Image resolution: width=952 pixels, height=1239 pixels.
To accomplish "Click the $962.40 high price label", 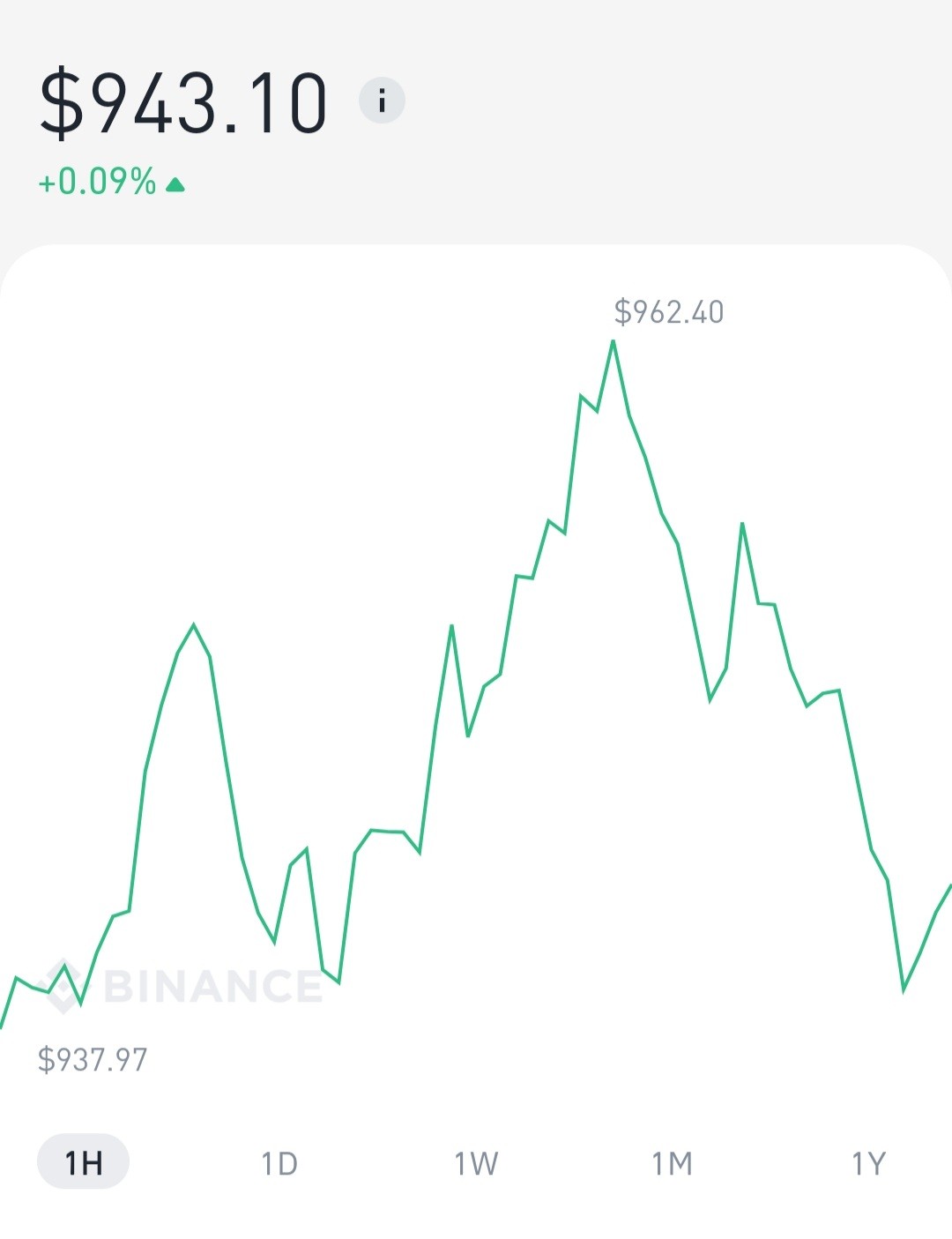I will tap(669, 312).
